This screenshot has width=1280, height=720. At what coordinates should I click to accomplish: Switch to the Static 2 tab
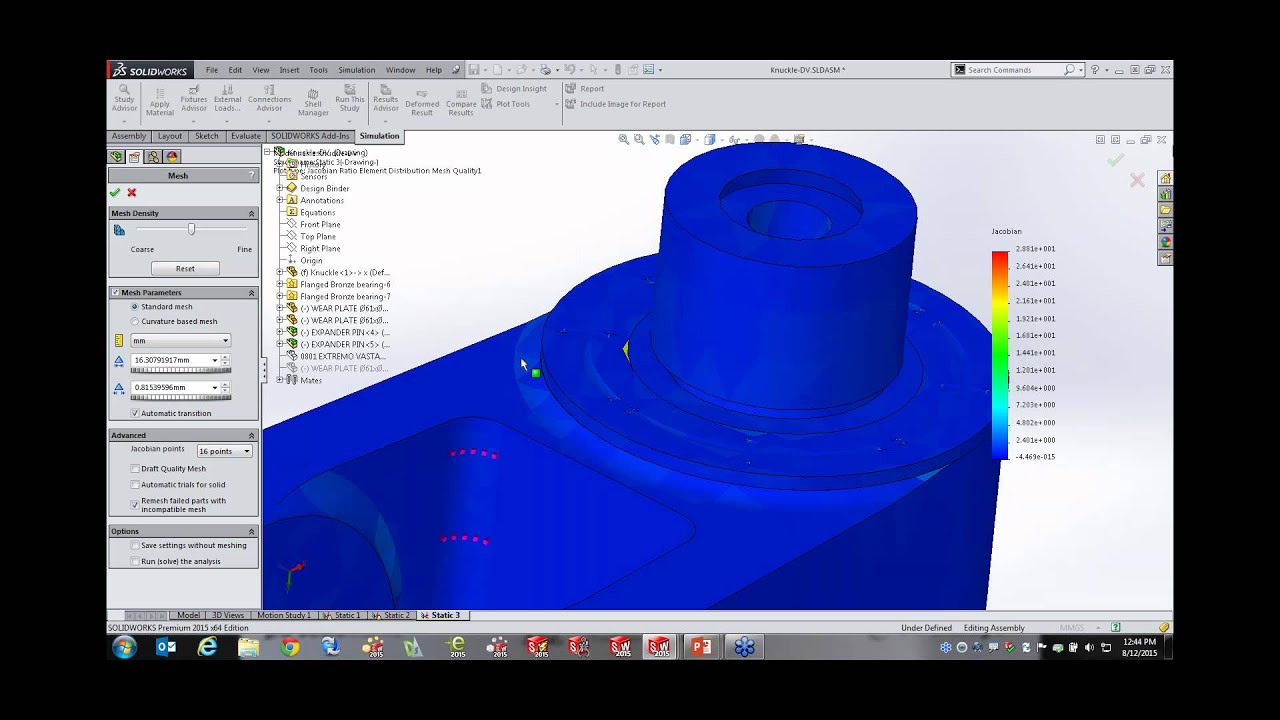coord(392,615)
